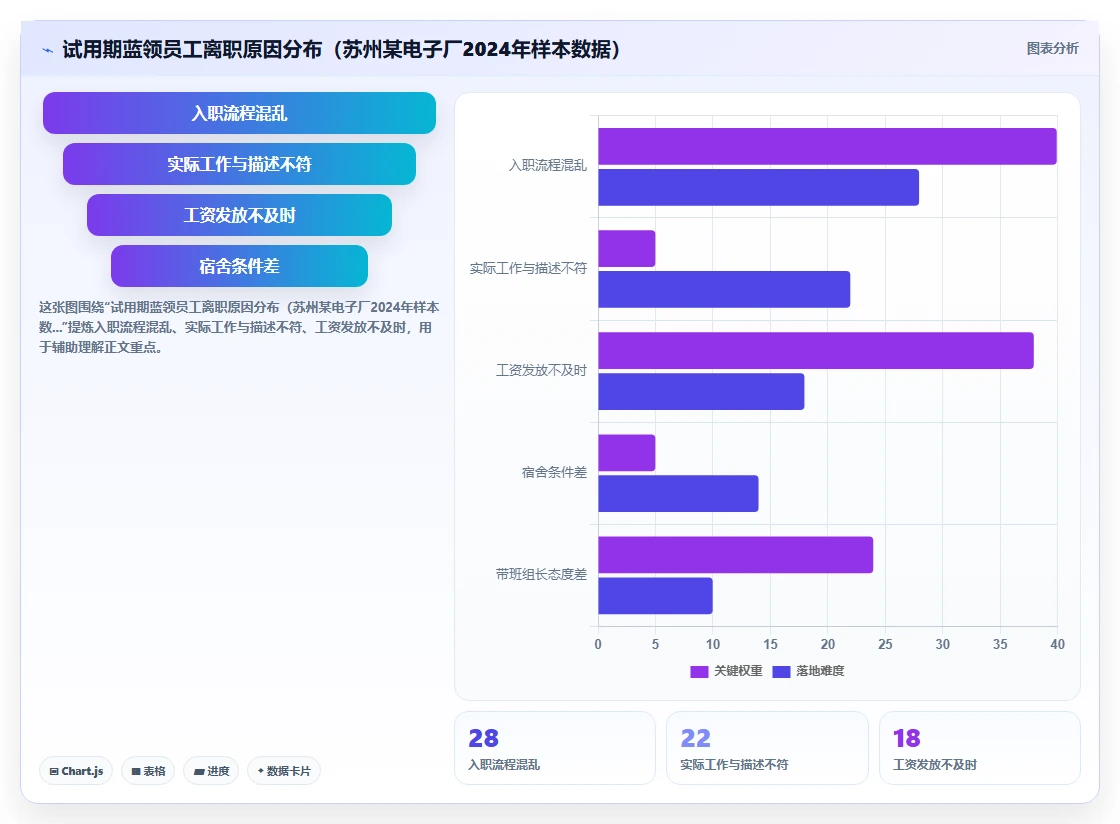Click the small icon before the chart title

point(48,50)
